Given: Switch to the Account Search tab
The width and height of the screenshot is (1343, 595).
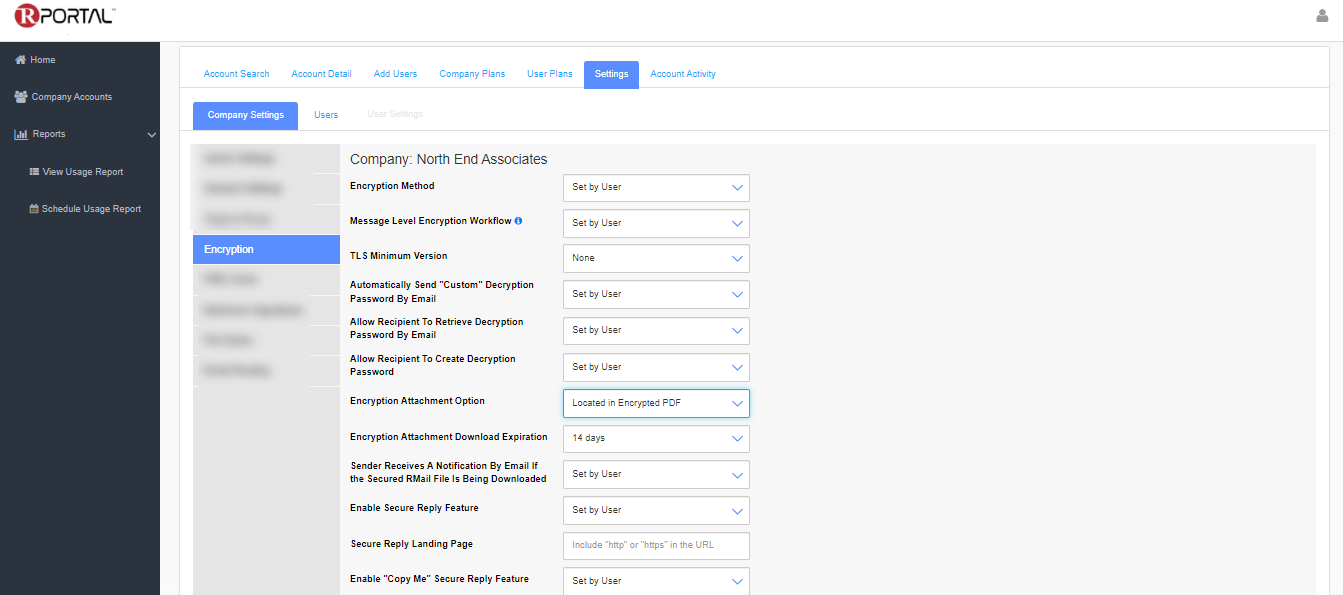Looking at the screenshot, I should click(x=236, y=74).
